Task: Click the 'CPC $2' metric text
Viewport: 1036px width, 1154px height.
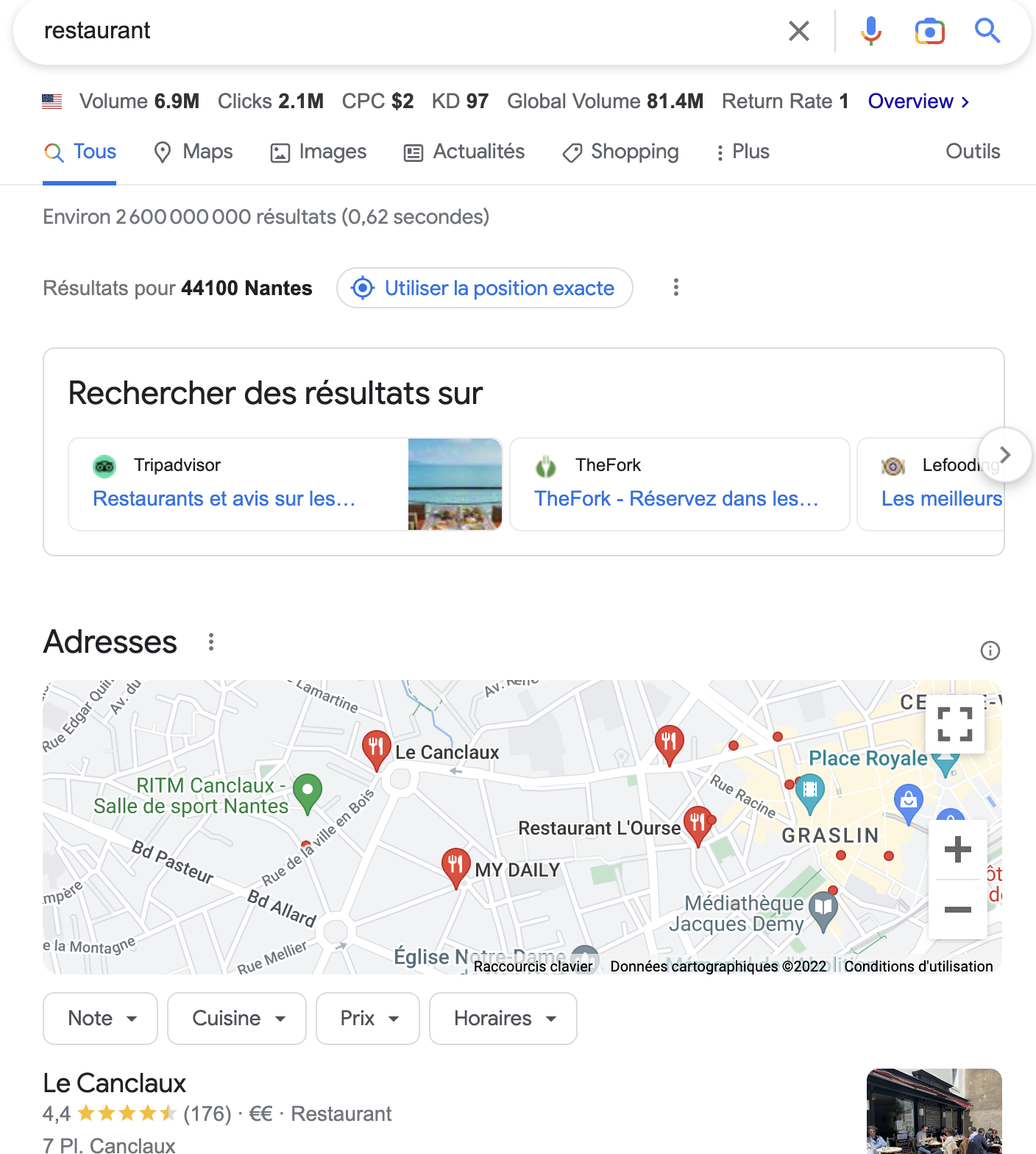Action: coord(378,101)
